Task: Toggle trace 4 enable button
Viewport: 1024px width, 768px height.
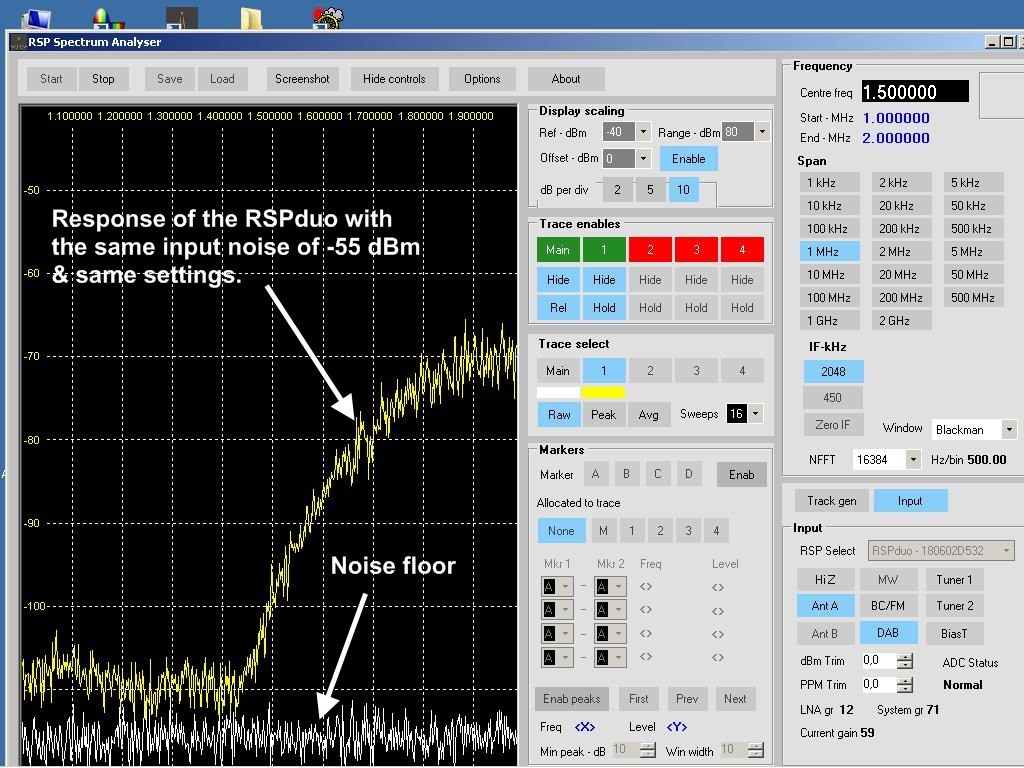Action: tap(742, 250)
